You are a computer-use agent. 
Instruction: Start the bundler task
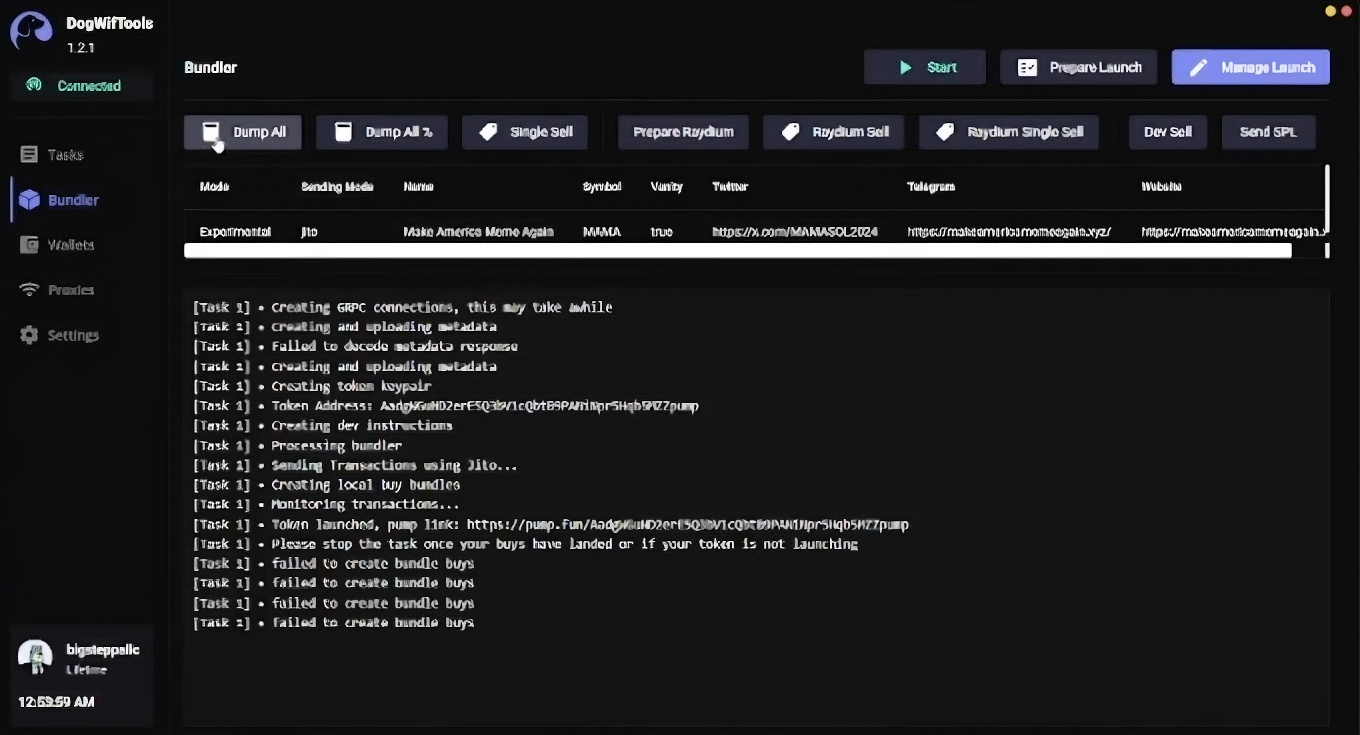pos(925,67)
